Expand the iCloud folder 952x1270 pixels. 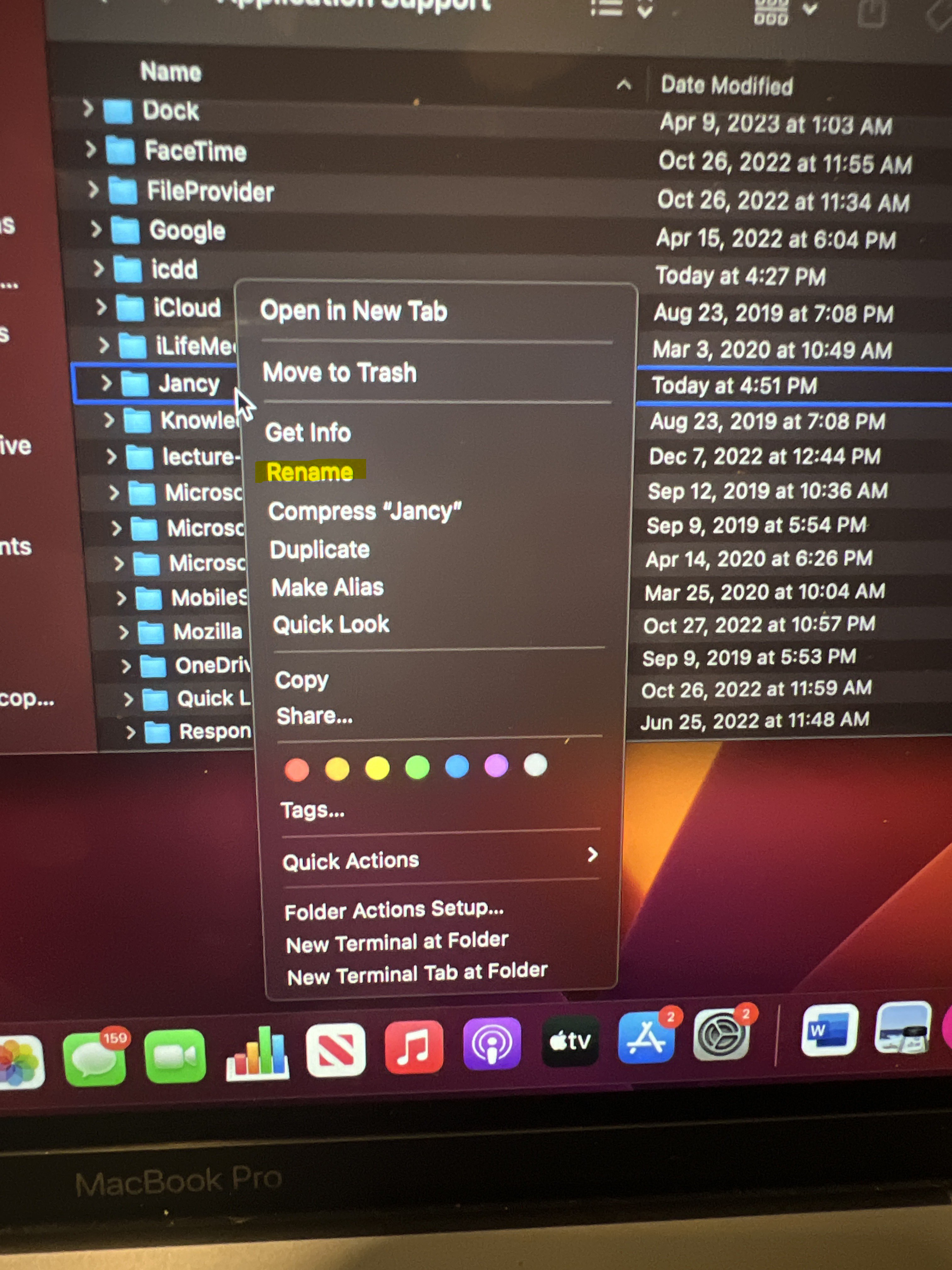tap(102, 307)
